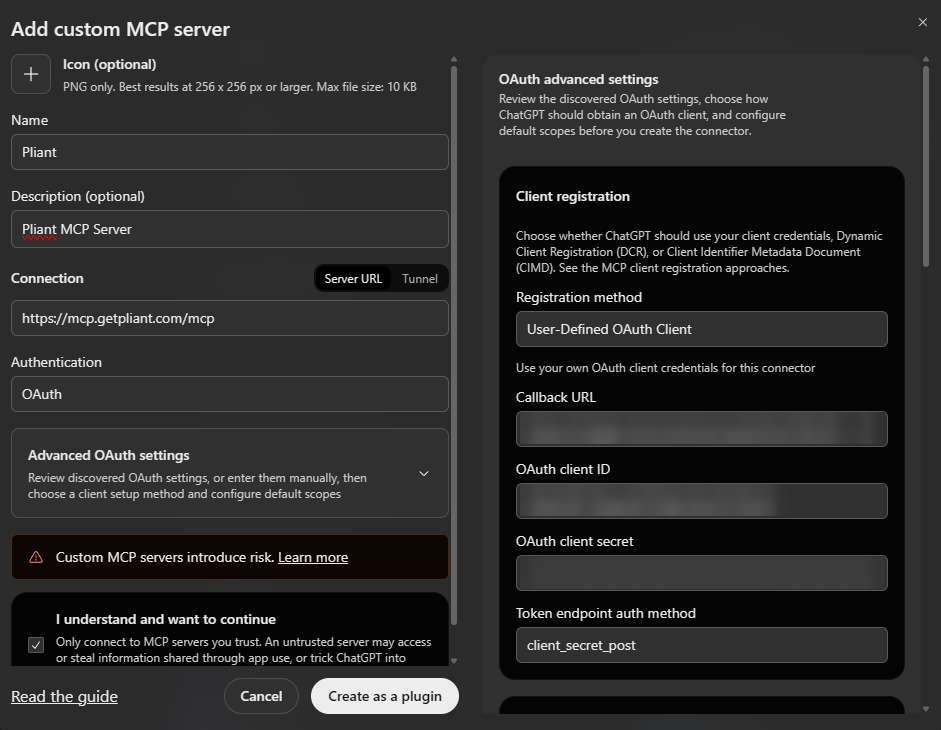
Task: Click the Name field containing Pliant
Action: coord(230,152)
